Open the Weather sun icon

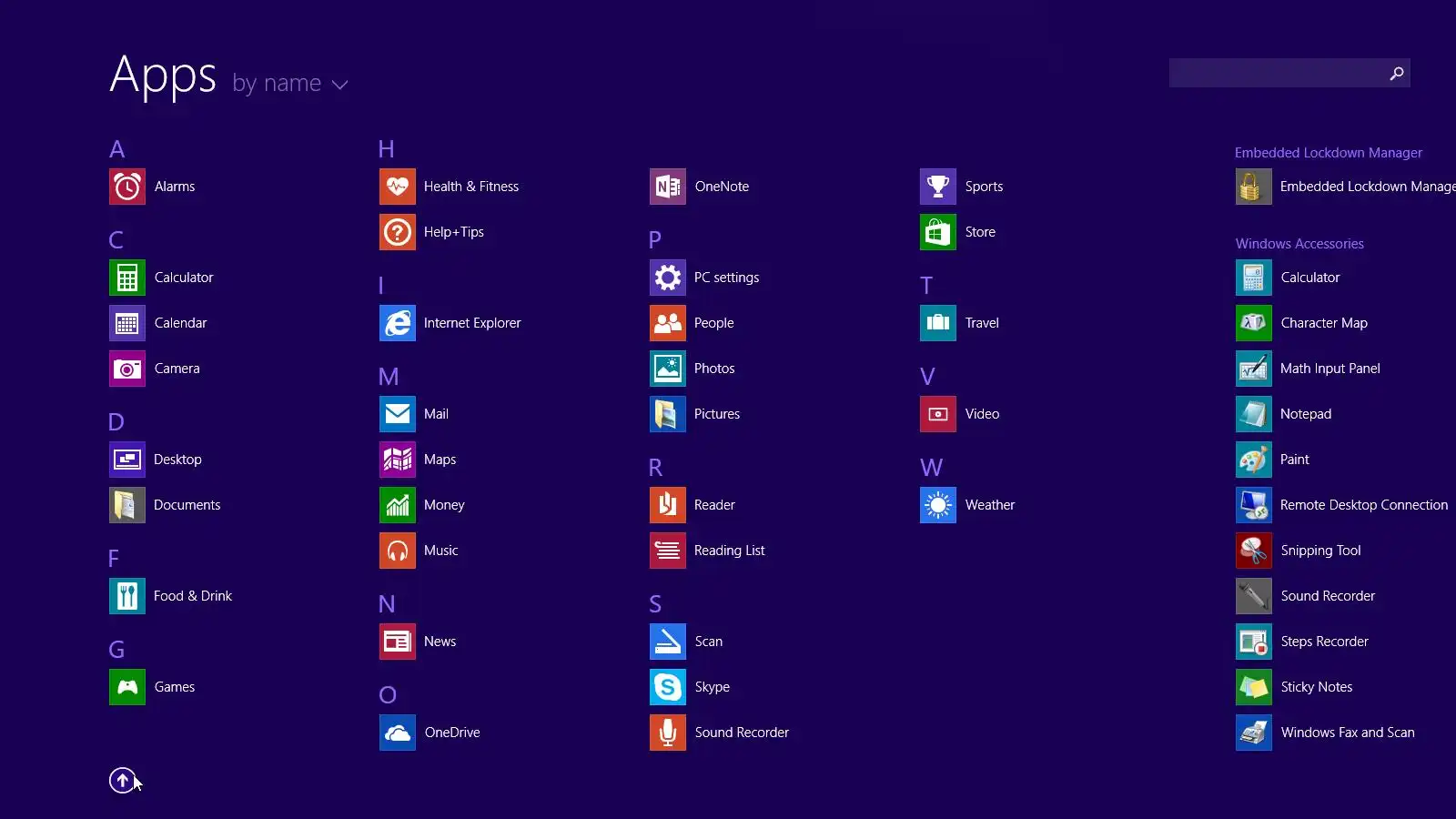coord(938,505)
